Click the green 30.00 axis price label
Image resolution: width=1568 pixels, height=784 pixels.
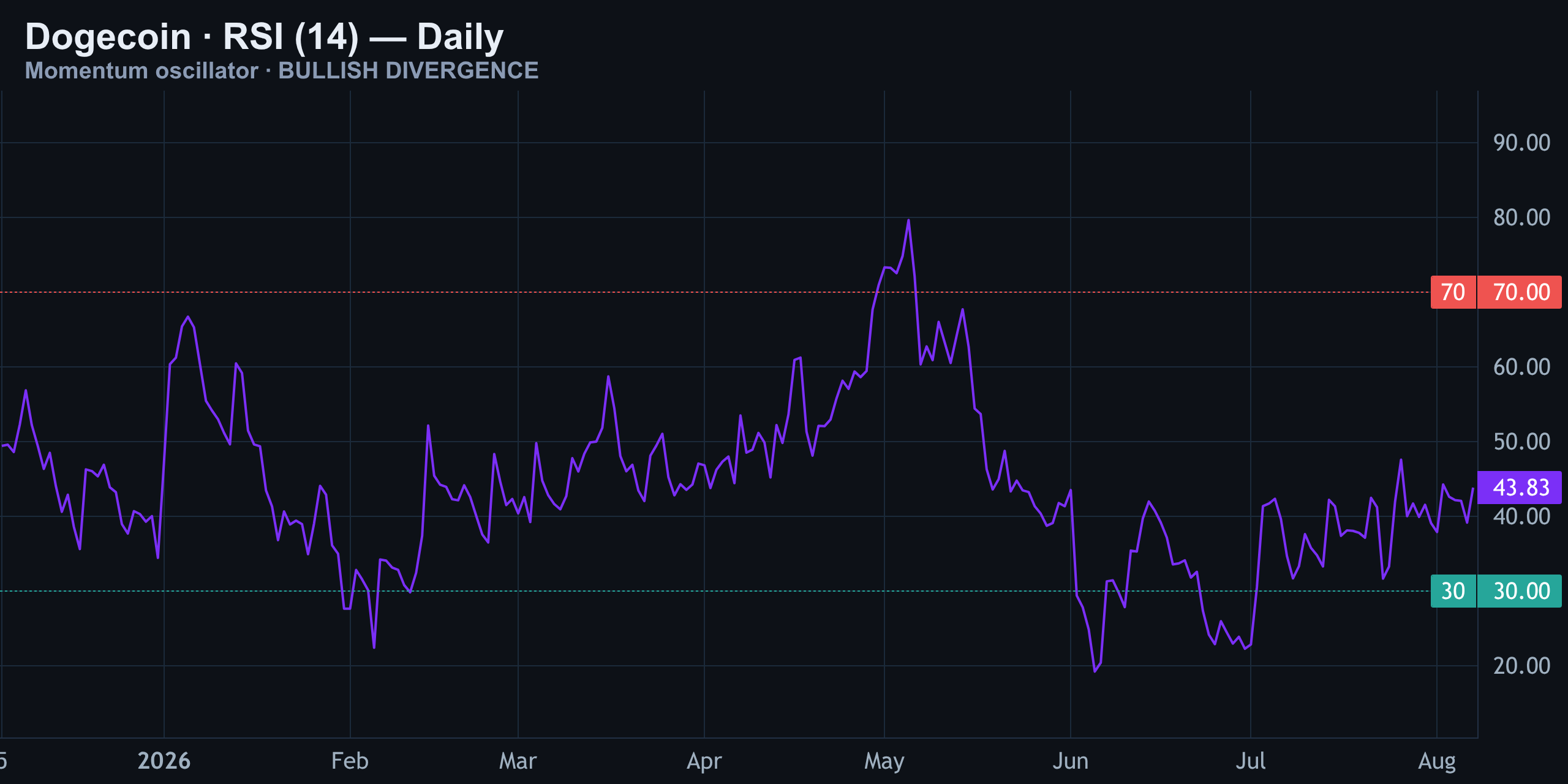coord(1520,591)
